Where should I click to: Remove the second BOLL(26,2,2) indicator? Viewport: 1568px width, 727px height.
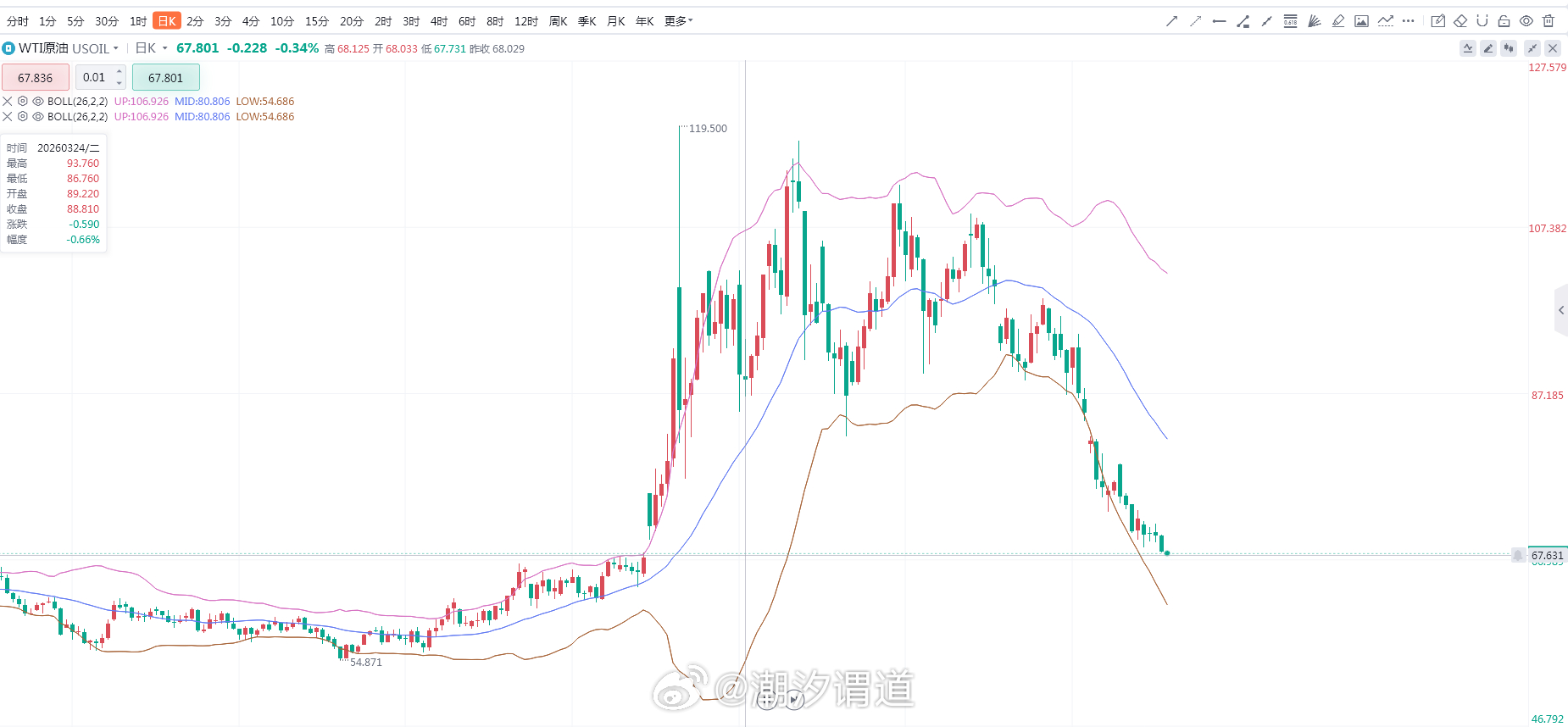(8, 116)
